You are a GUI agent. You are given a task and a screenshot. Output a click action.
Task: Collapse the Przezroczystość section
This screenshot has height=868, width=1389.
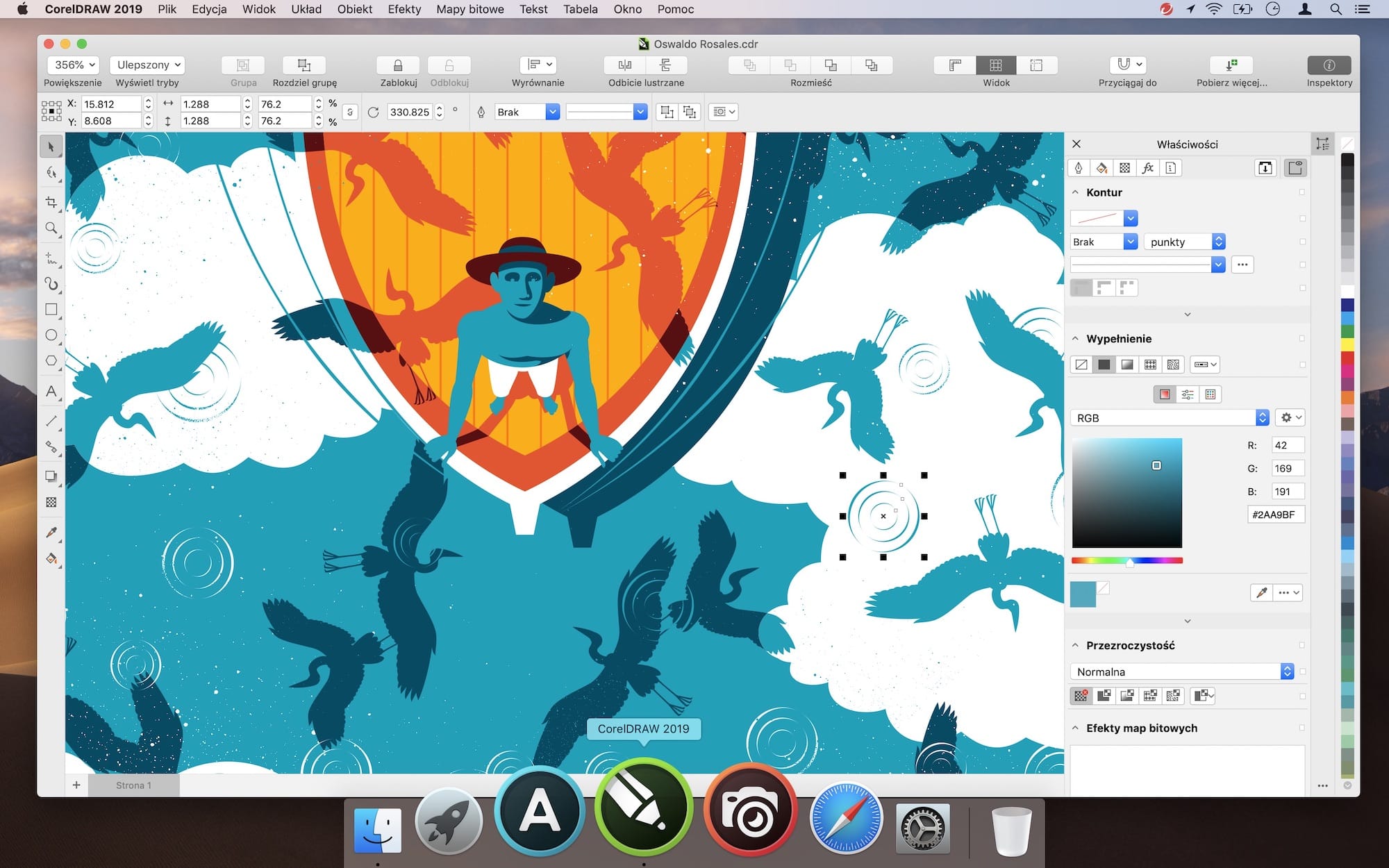coord(1076,645)
